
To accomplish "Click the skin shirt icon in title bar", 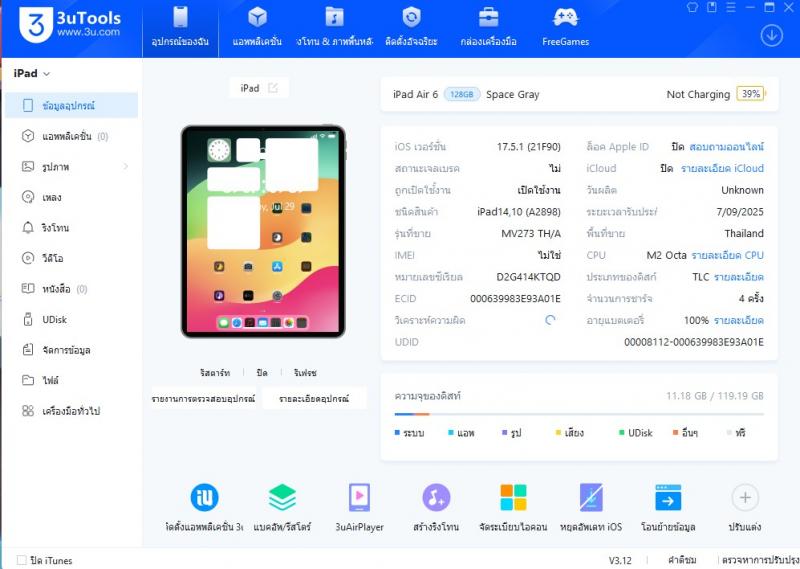I will point(692,7).
